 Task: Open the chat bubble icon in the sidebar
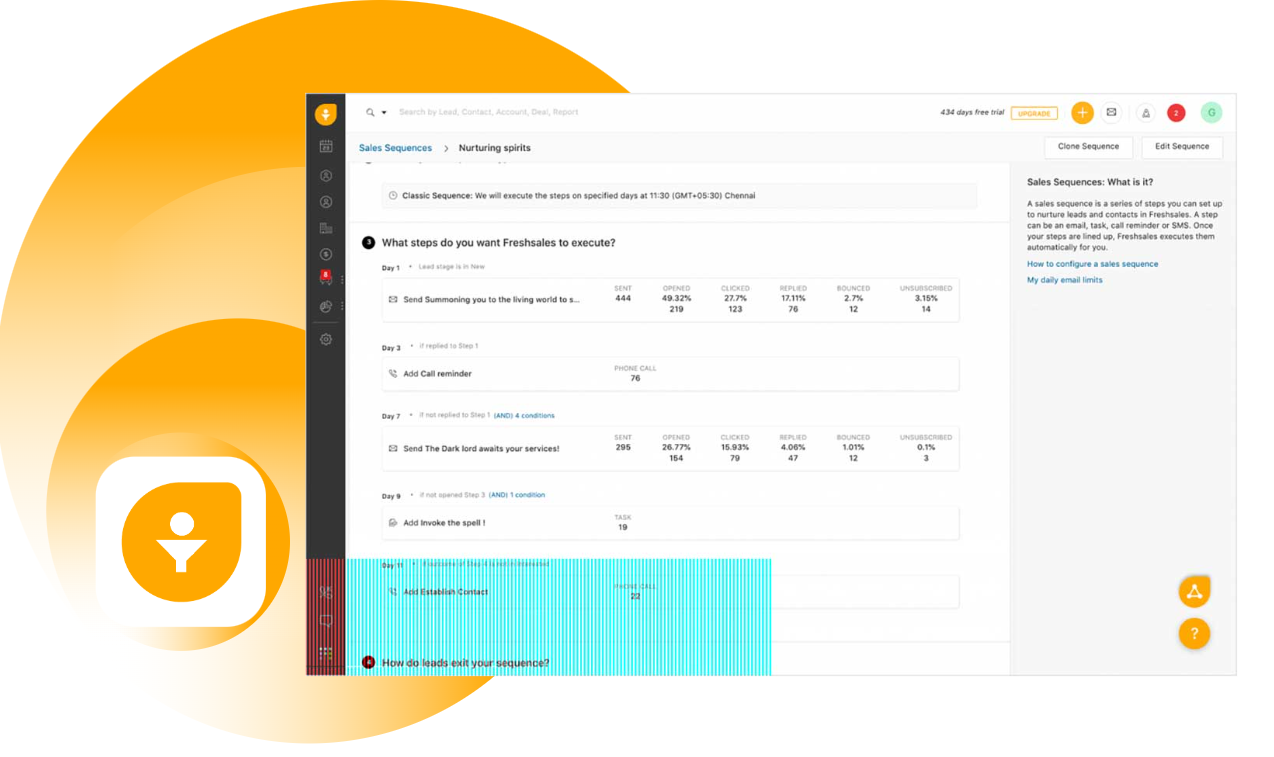click(x=326, y=622)
